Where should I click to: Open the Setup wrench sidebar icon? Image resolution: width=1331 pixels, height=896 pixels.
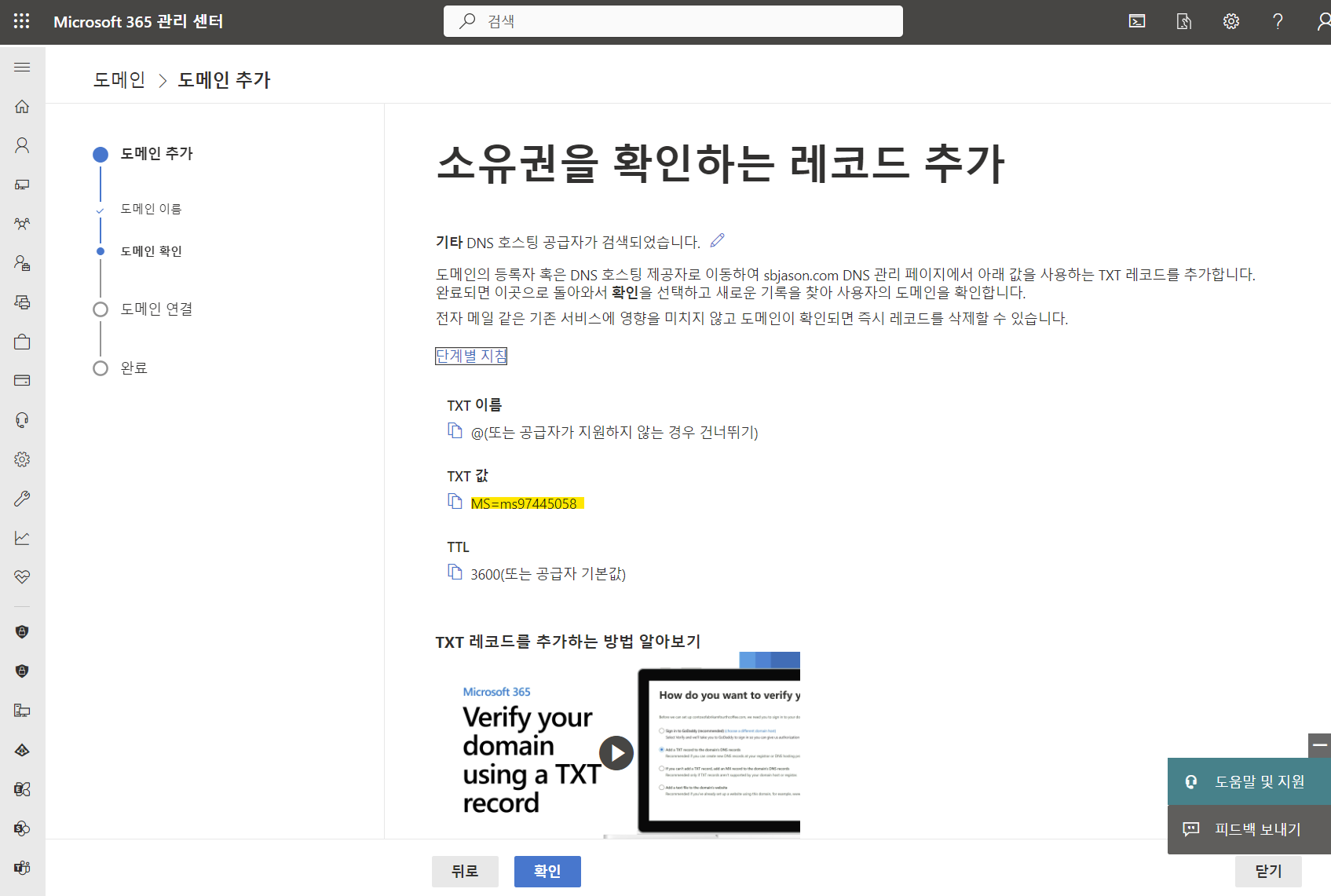[x=22, y=499]
